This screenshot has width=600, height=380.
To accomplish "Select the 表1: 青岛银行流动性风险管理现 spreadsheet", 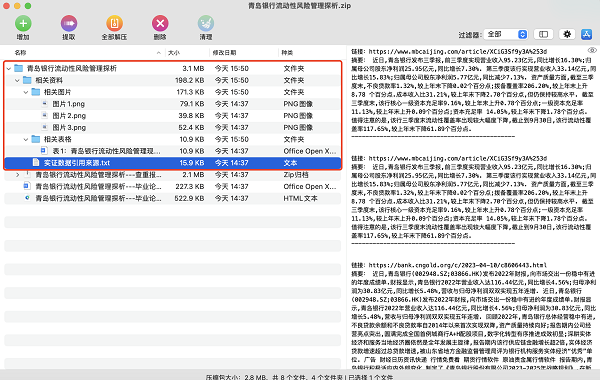I will (173, 151).
